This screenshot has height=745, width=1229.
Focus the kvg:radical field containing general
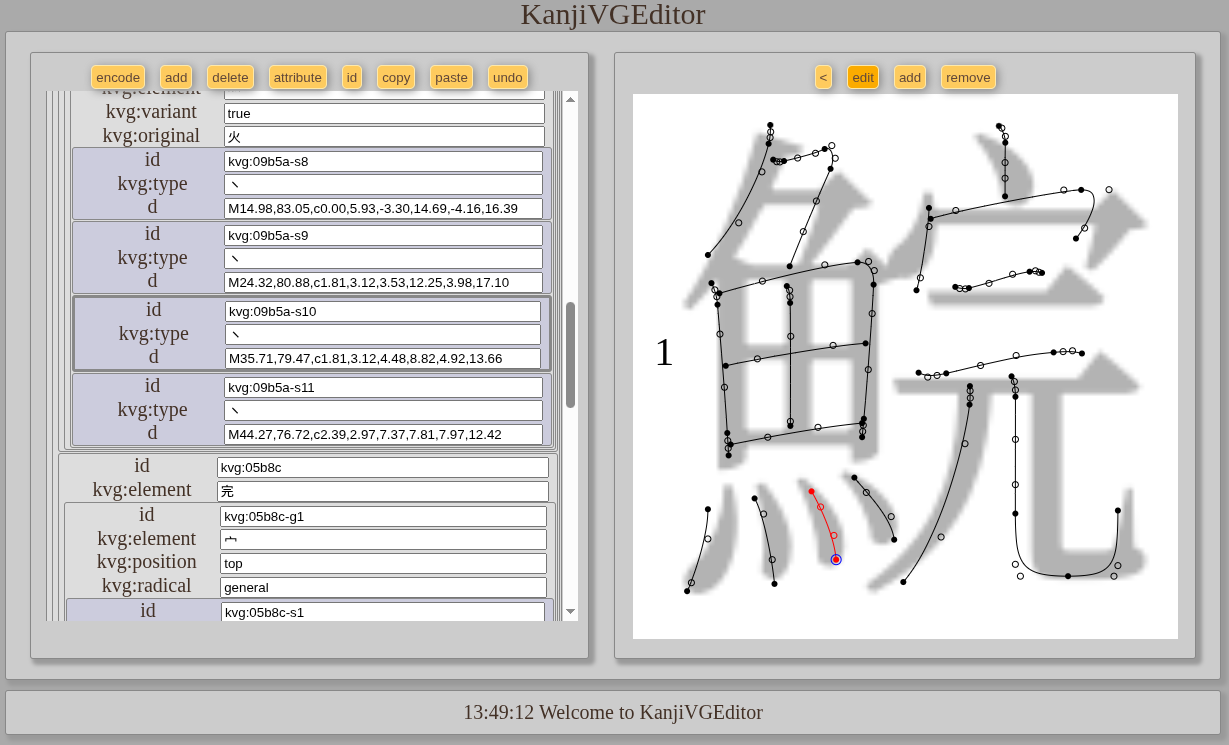click(x=383, y=587)
